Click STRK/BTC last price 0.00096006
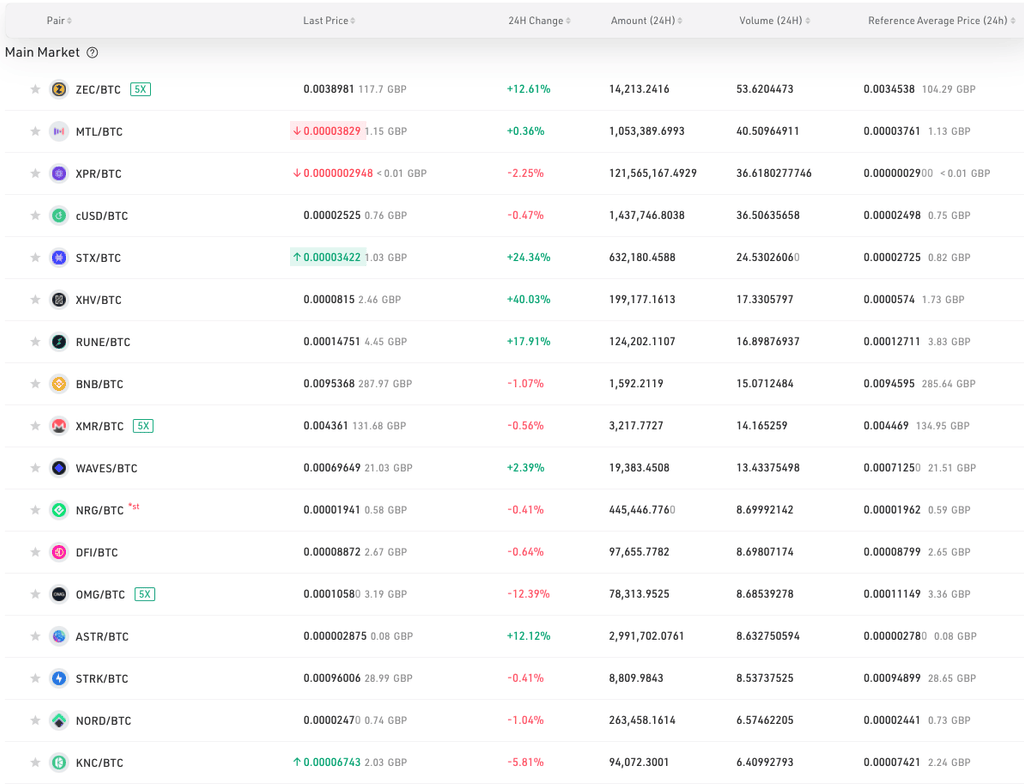 332,678
